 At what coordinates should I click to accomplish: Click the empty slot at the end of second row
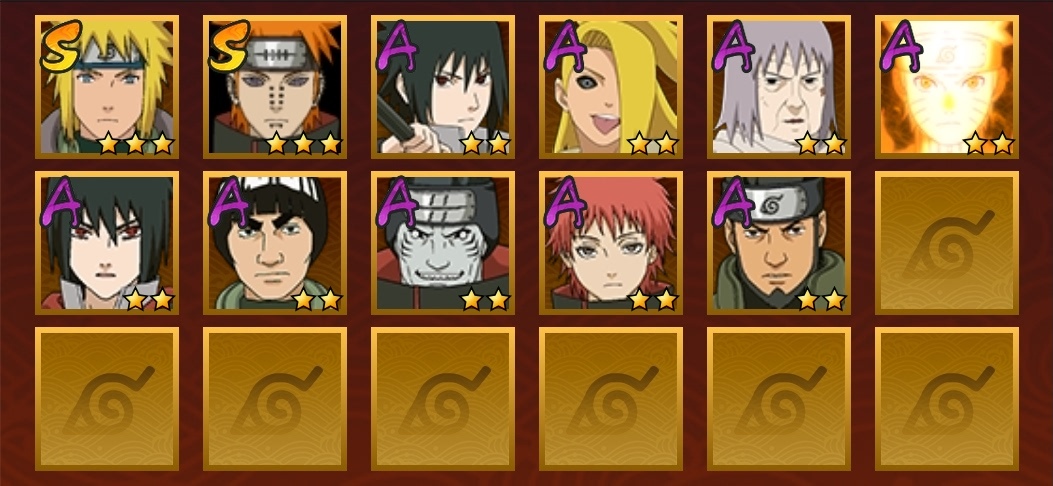click(946, 243)
